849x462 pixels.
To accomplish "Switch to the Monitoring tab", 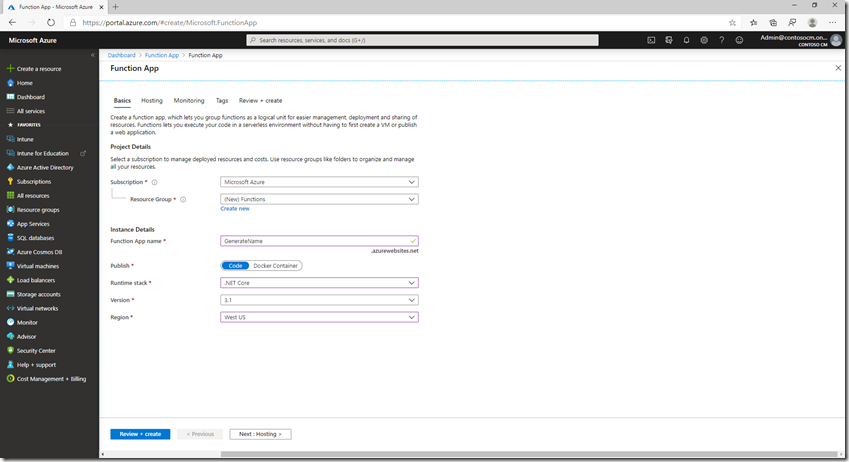I will coord(189,101).
